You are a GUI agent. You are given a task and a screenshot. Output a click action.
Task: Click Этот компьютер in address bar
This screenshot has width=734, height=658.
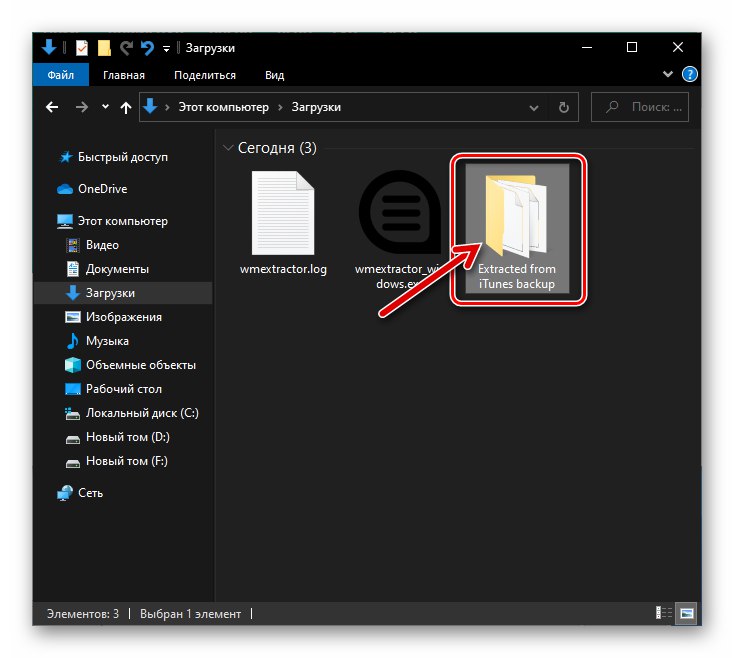pyautogui.click(x=223, y=107)
